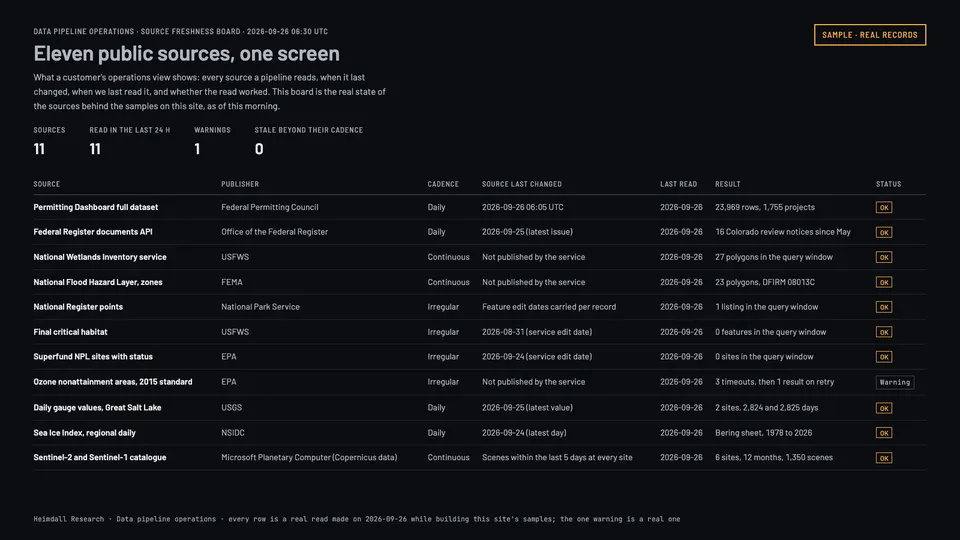960x540 pixels.
Task: Click the Heimdall Research footer note
Action: click(x=357, y=519)
